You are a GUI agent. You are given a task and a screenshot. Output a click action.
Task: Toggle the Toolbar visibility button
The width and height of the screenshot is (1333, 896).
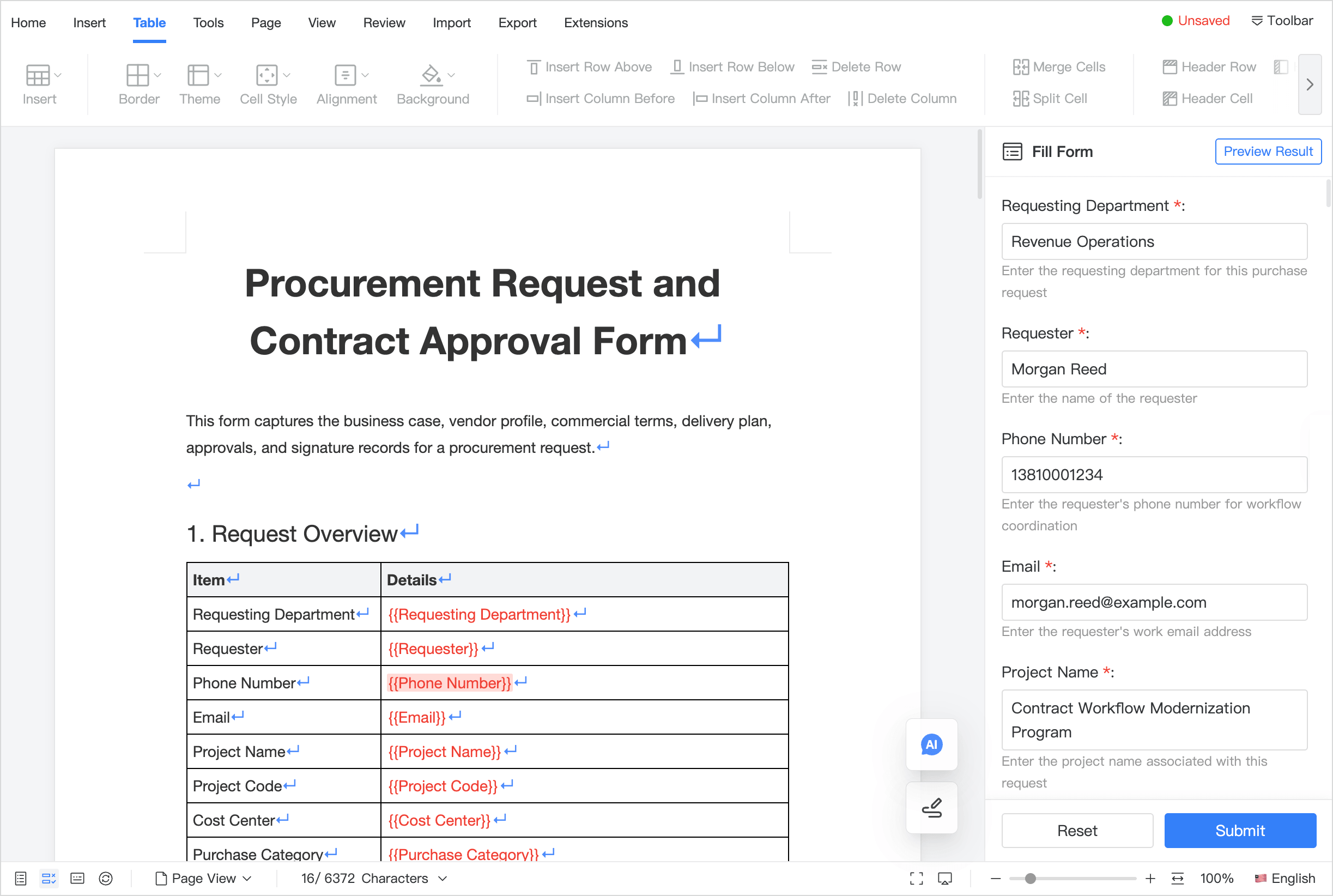pyautogui.click(x=1282, y=21)
